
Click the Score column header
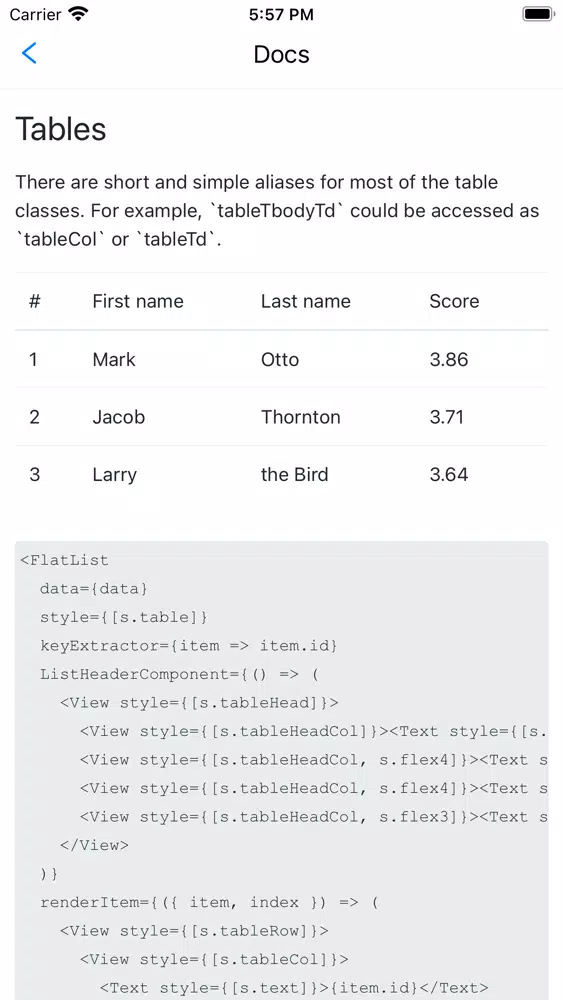pyautogui.click(x=454, y=301)
